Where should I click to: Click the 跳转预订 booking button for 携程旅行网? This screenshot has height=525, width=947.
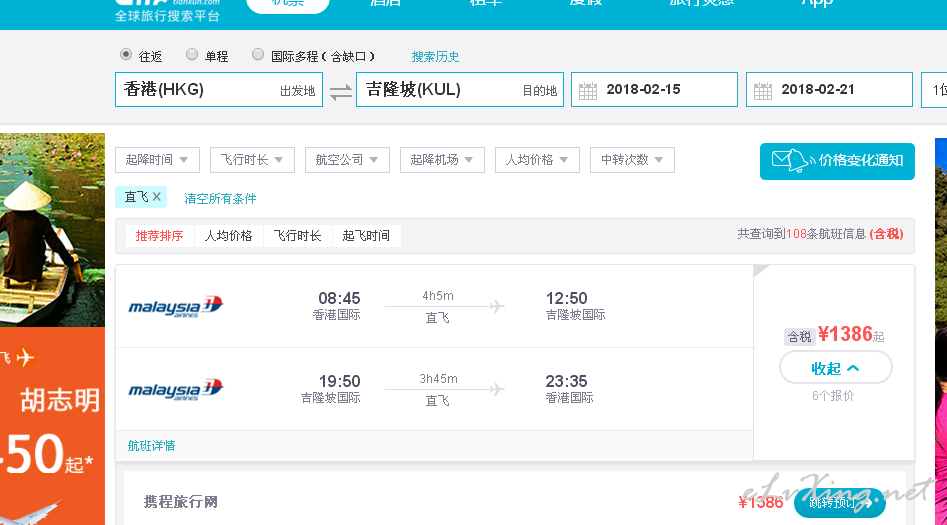point(839,503)
